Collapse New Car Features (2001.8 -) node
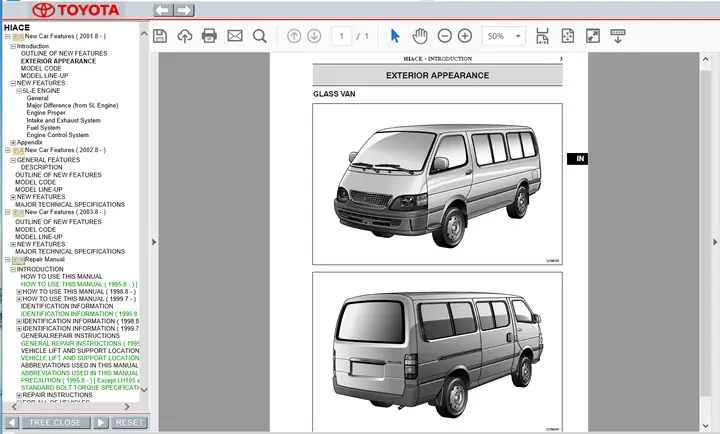The image size is (720, 434). click(7, 36)
